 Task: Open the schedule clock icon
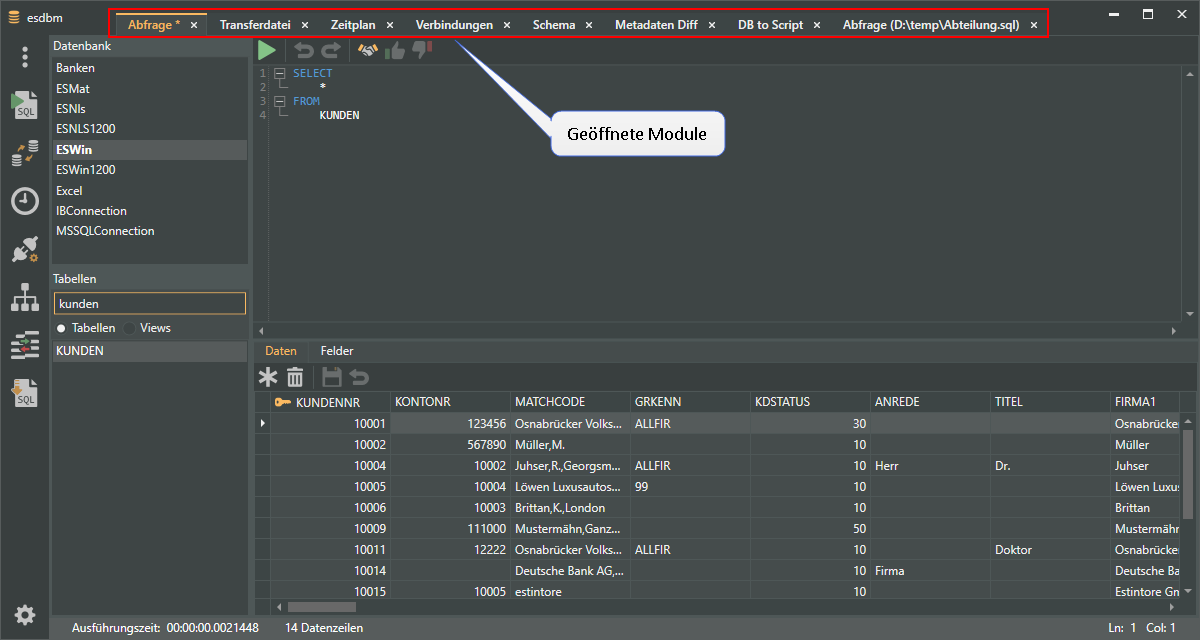[25, 200]
